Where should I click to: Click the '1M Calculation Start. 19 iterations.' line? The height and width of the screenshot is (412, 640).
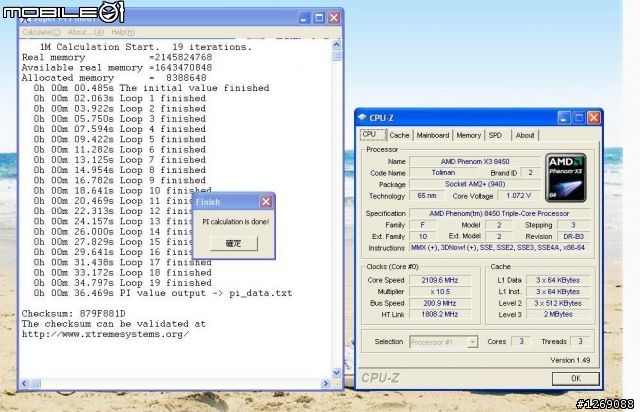pos(146,47)
